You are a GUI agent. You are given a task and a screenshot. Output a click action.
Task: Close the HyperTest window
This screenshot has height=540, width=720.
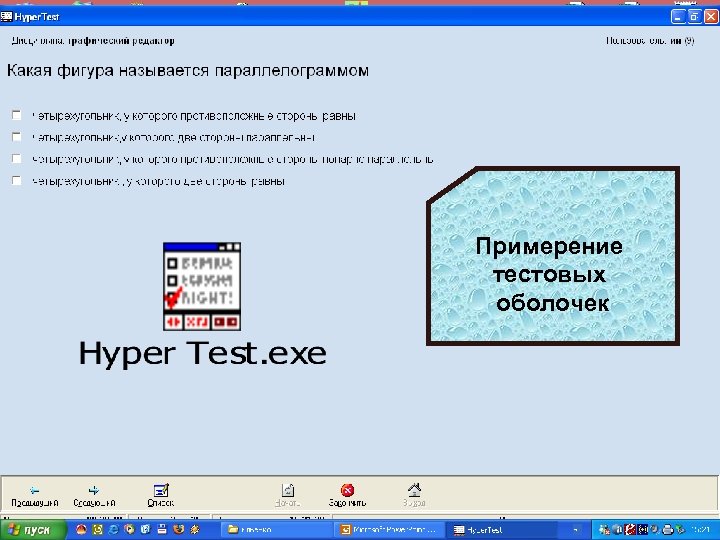[711, 17]
